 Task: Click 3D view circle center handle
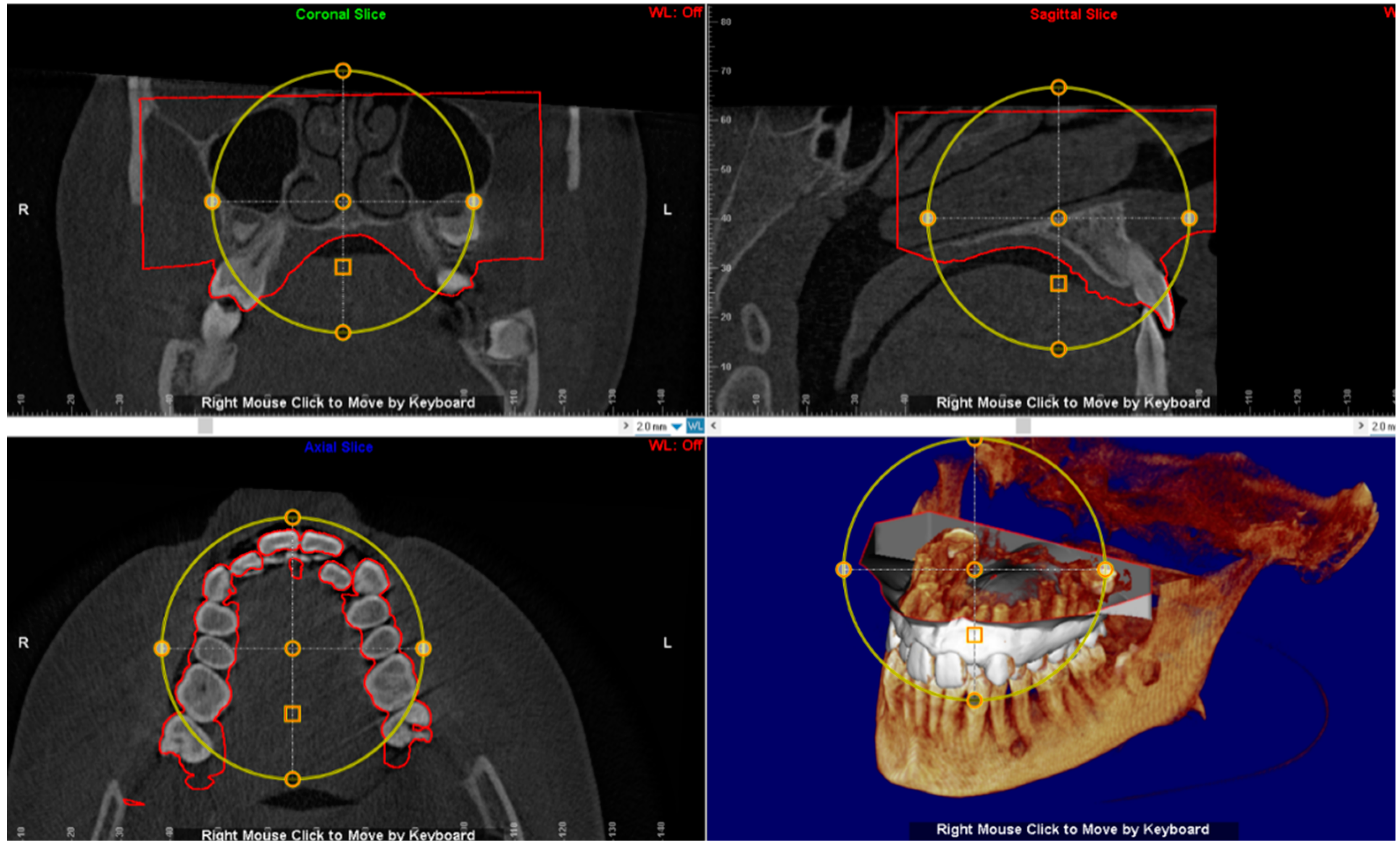[974, 569]
